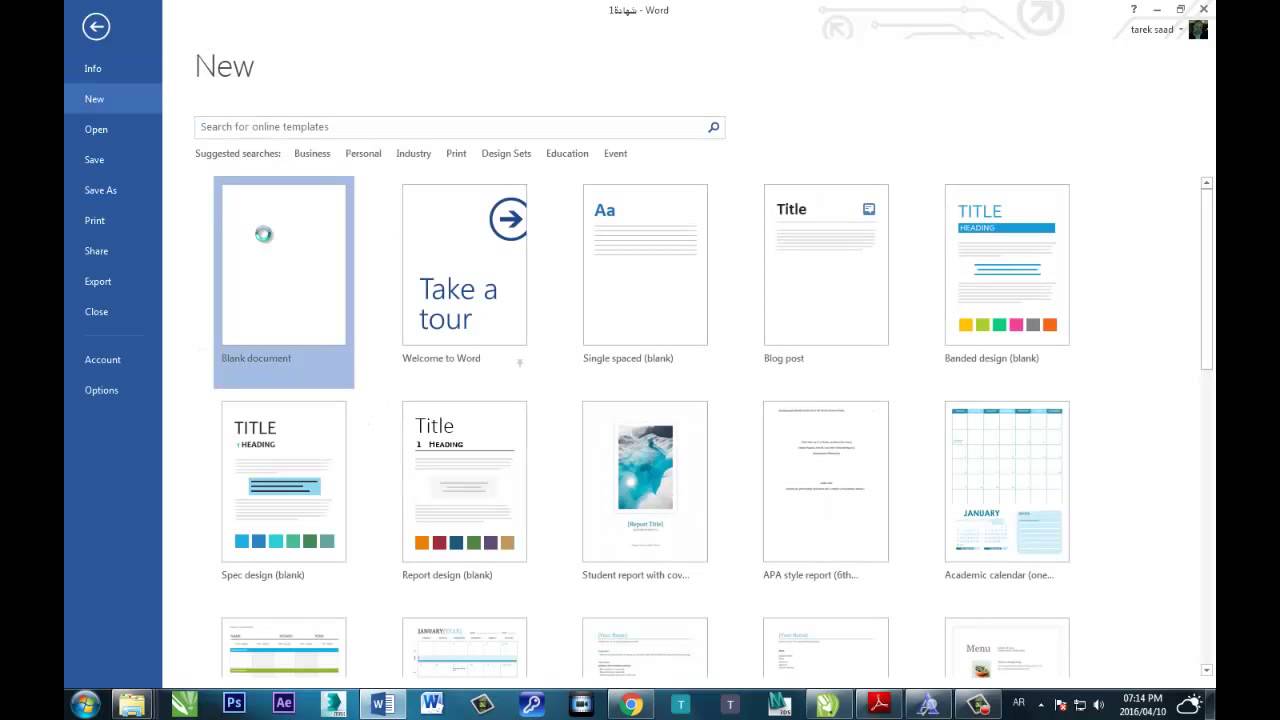Image resolution: width=1280 pixels, height=720 pixels.
Task: Open the account dropdown next to tarek saad
Action: (1181, 30)
